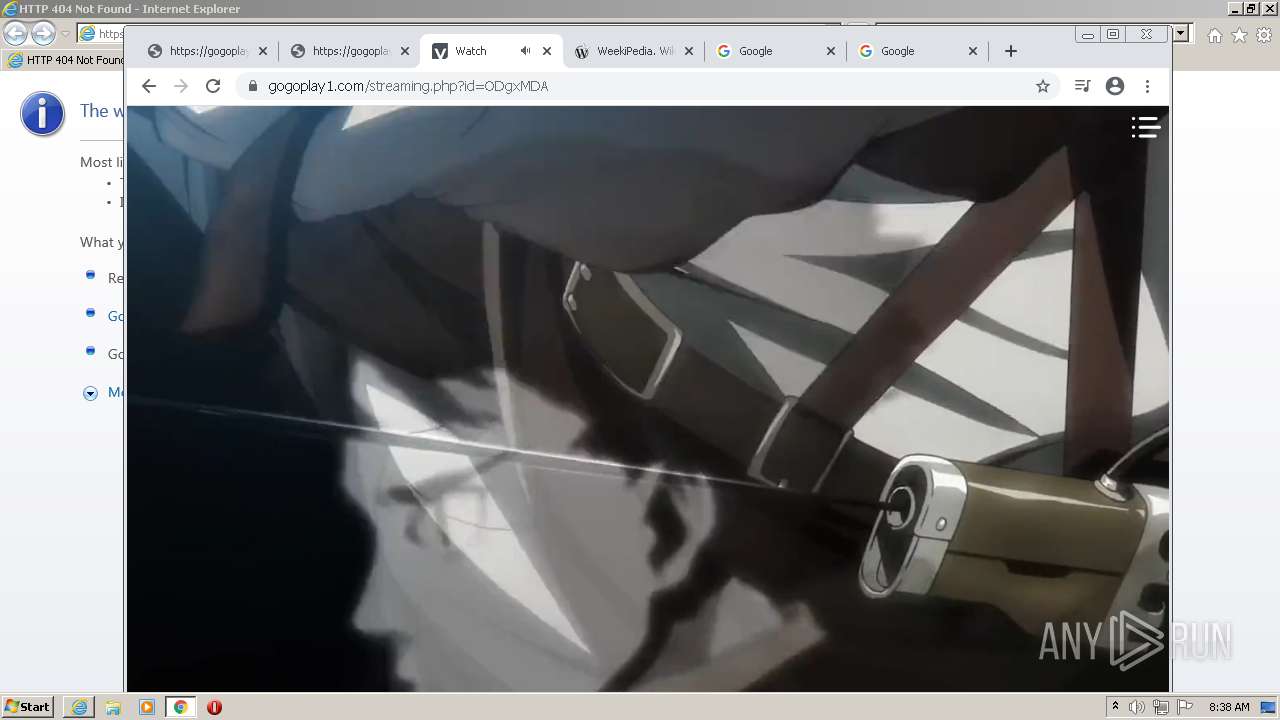Open the media player in taskbar
Screen dimensions: 1280x720
[147, 707]
